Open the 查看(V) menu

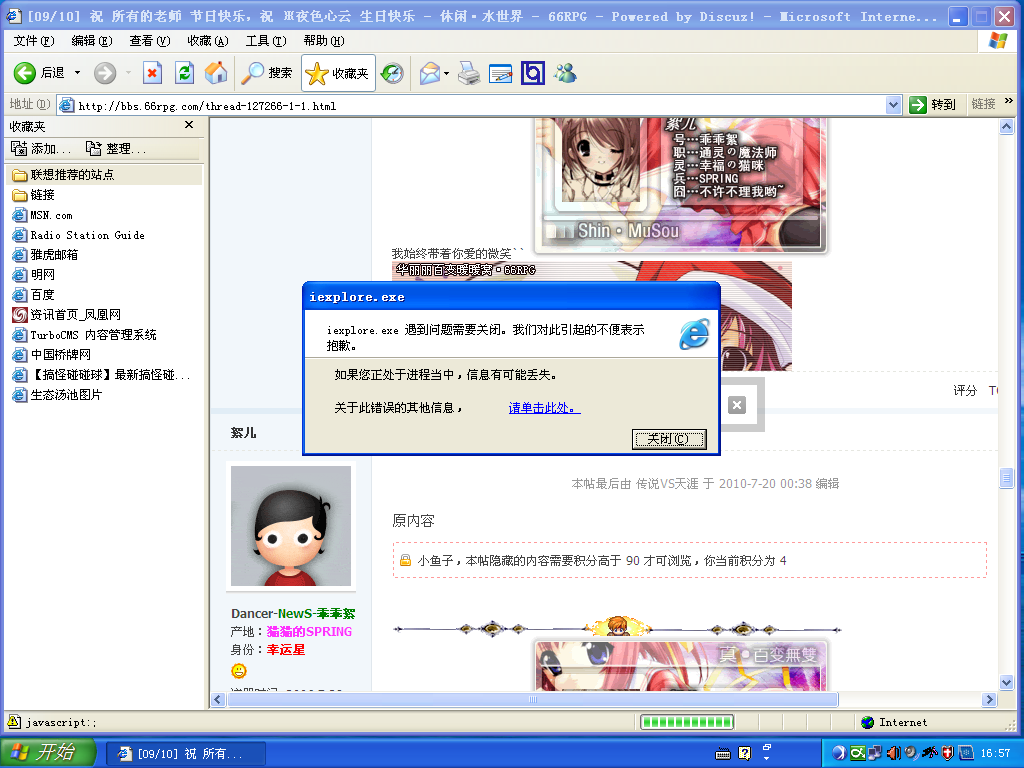tap(150, 40)
